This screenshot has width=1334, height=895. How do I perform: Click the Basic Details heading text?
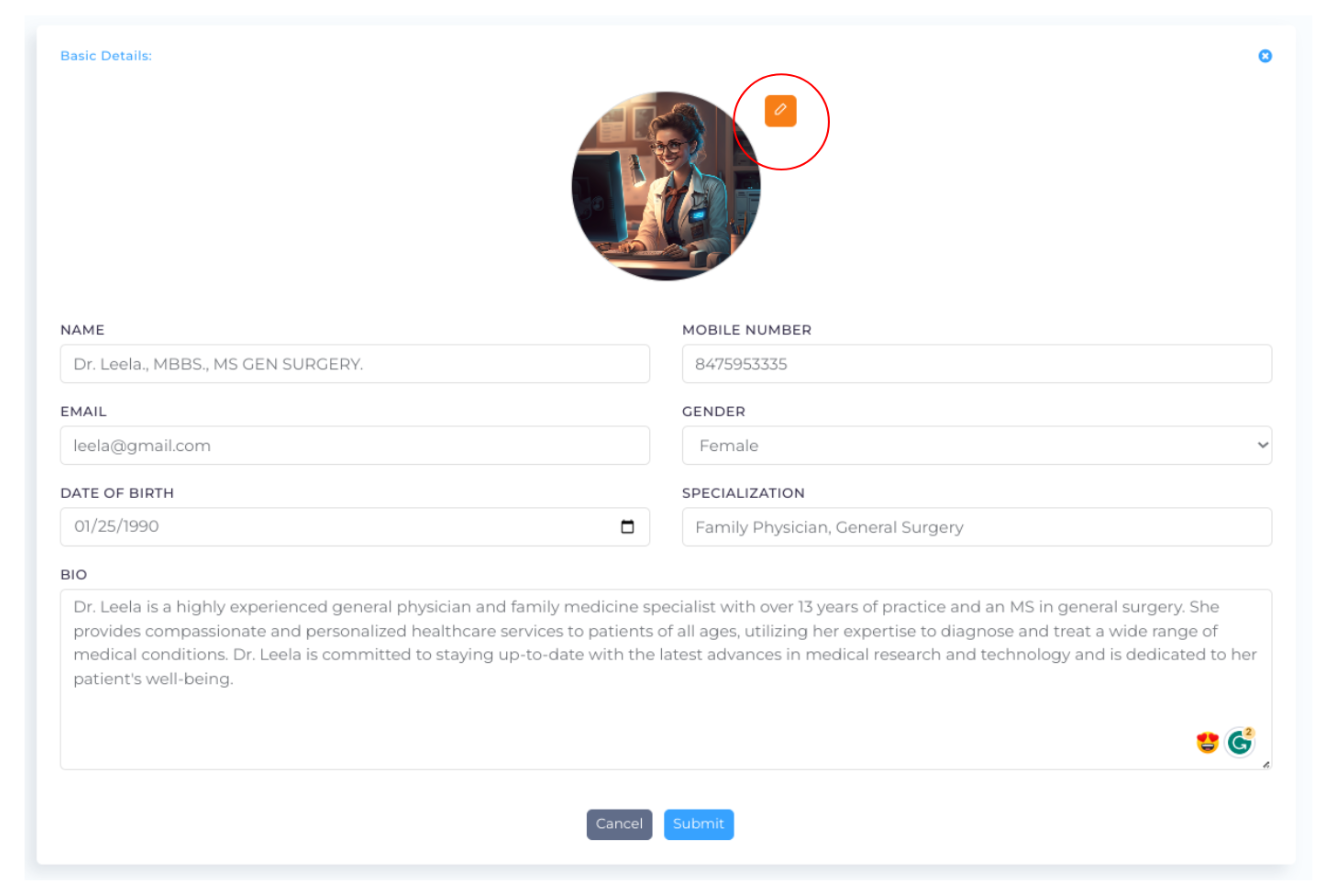coord(106,56)
